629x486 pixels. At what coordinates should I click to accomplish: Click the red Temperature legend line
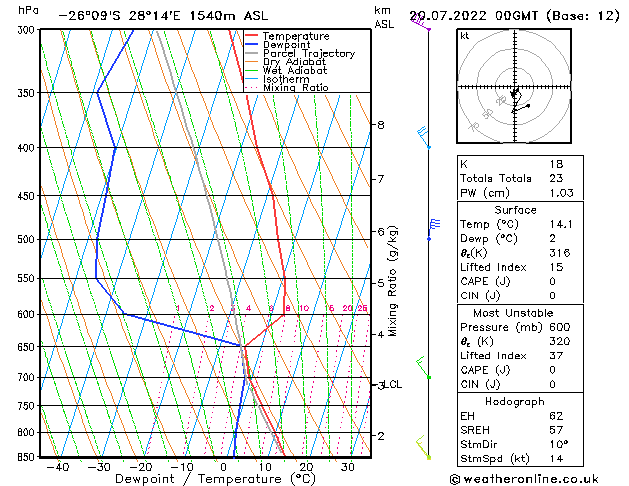point(252,36)
